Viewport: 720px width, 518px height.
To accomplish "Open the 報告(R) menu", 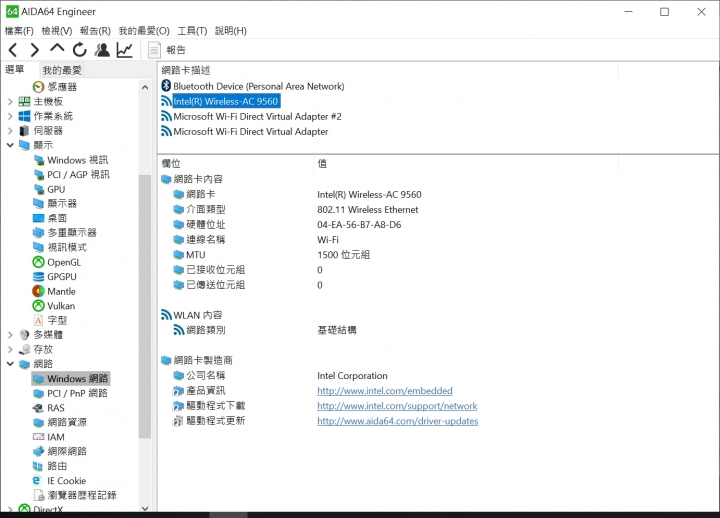I will [x=95, y=31].
